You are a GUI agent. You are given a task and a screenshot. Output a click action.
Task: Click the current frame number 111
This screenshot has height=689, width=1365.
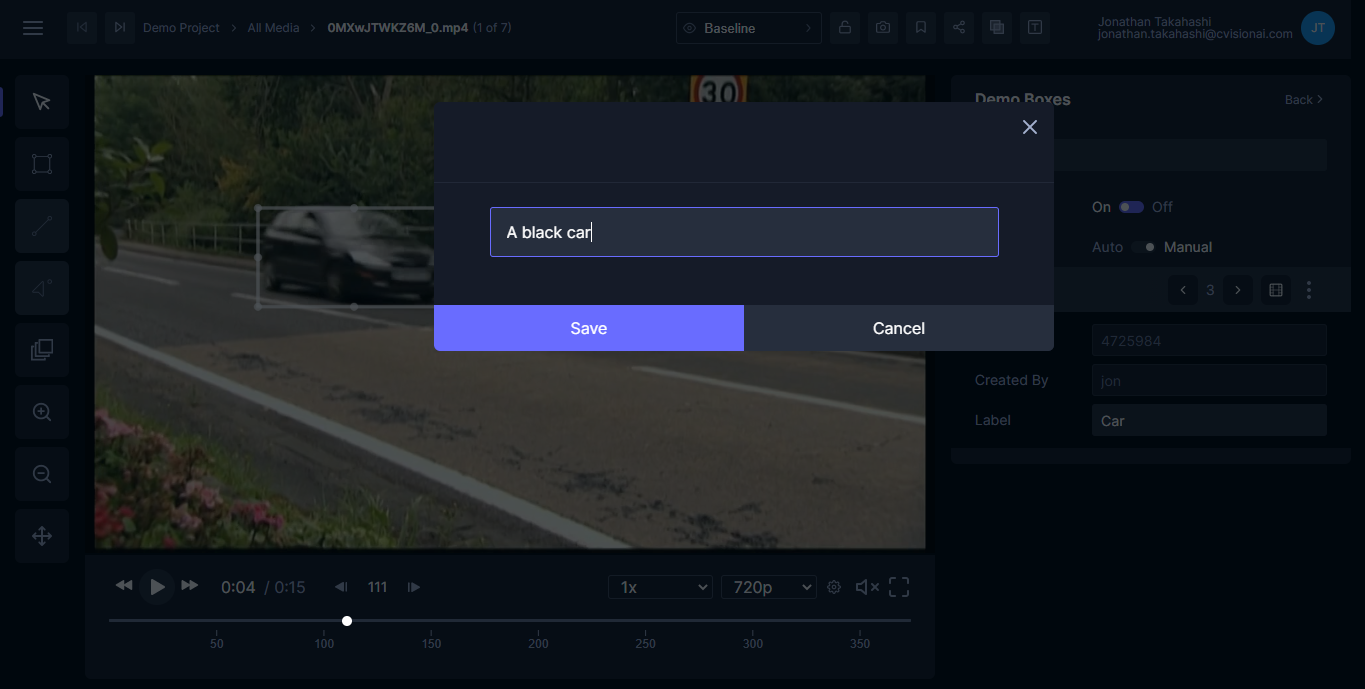(377, 587)
